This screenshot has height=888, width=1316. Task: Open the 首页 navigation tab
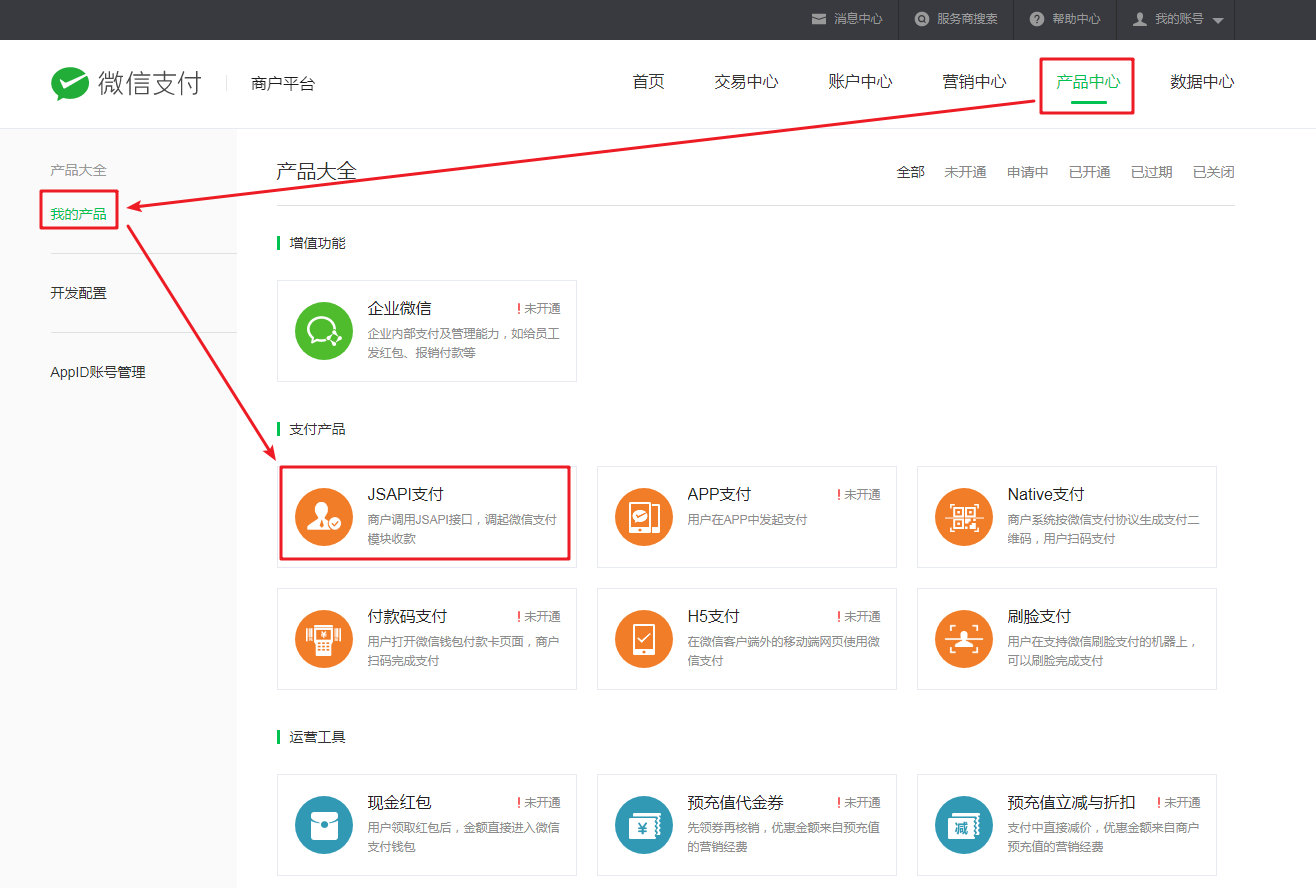(648, 82)
